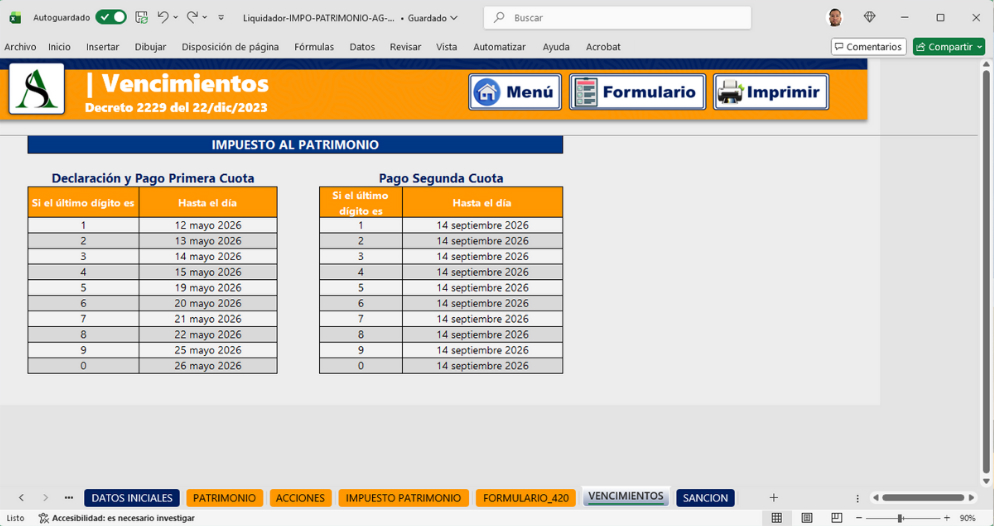Click the Menú home button
Screen dimensions: 994x526
click(515, 92)
